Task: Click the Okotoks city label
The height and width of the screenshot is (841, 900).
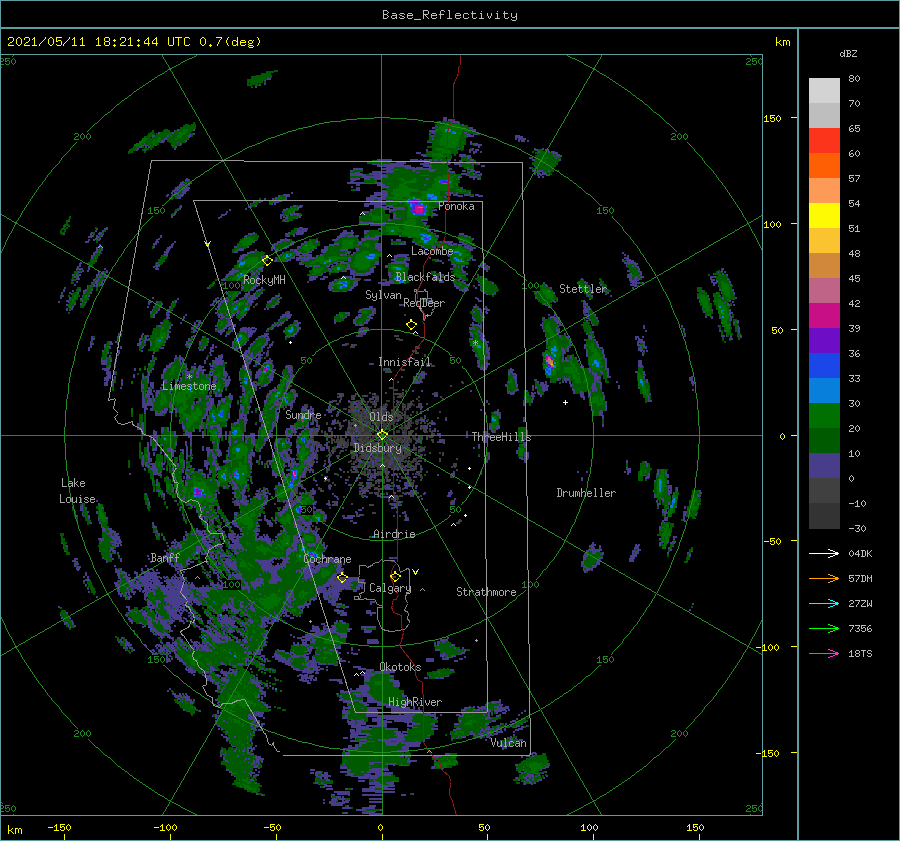Action: (400, 667)
